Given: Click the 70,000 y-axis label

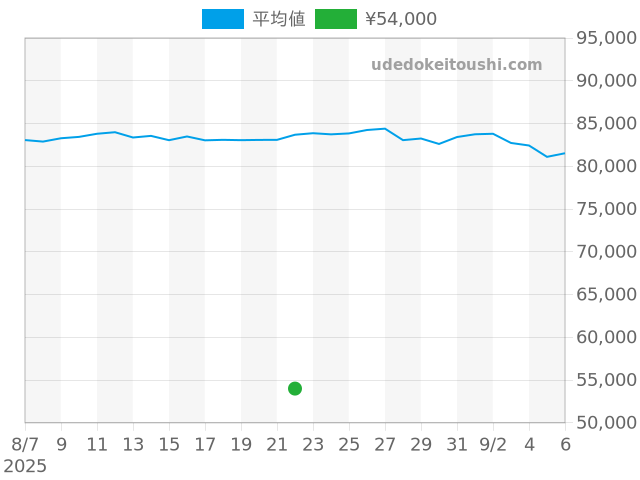Looking at the screenshot, I should [x=607, y=252].
